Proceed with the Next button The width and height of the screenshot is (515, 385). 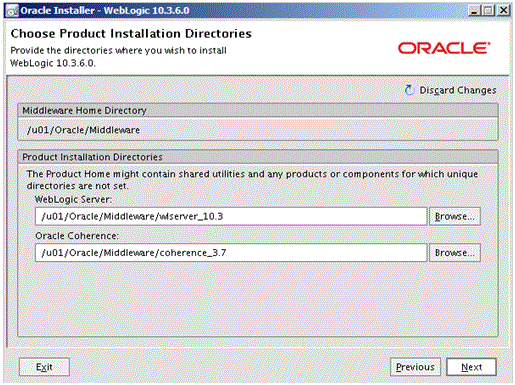click(x=471, y=367)
